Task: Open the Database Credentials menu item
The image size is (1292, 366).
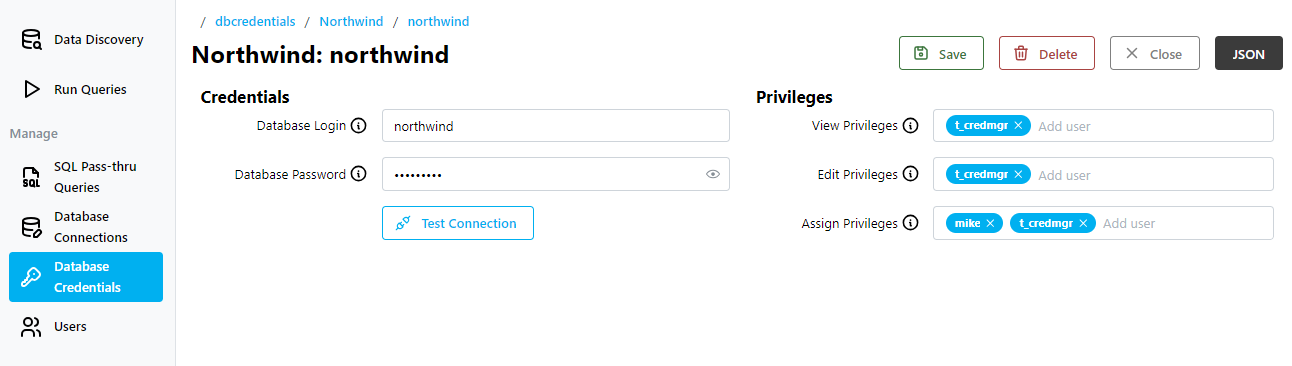Action: pos(86,277)
